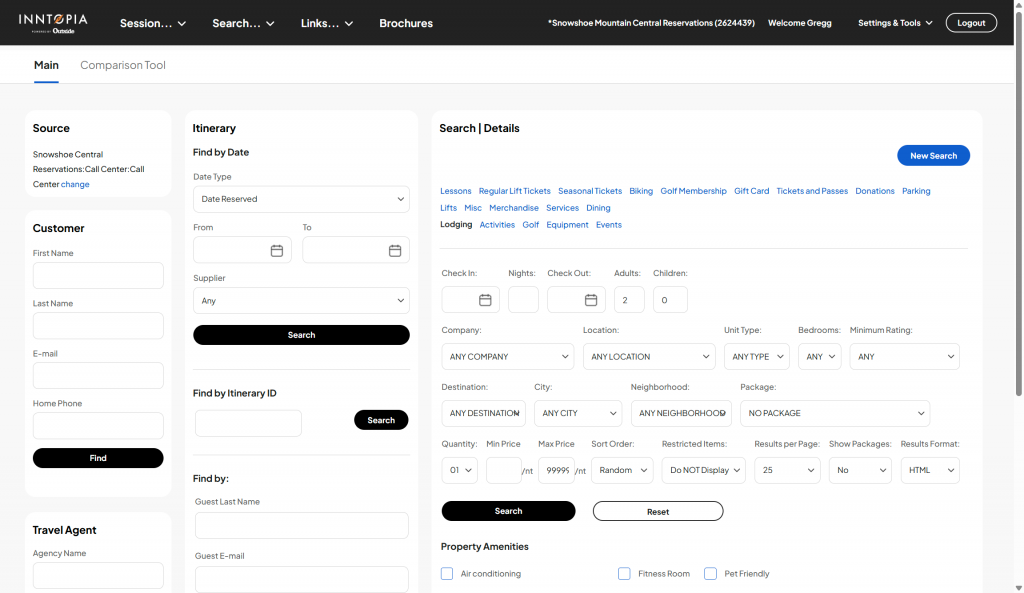Open the Brochures menu item
The width and height of the screenshot is (1024, 593).
(x=406, y=23)
